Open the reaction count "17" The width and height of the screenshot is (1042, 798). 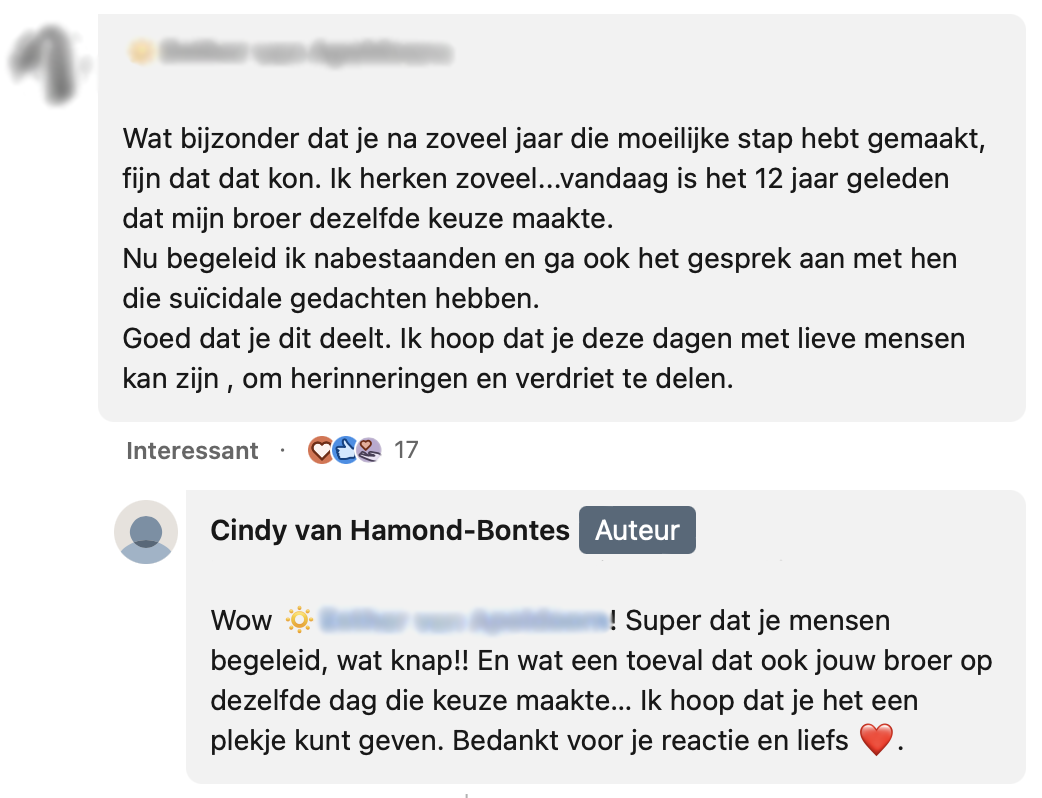pos(406,451)
